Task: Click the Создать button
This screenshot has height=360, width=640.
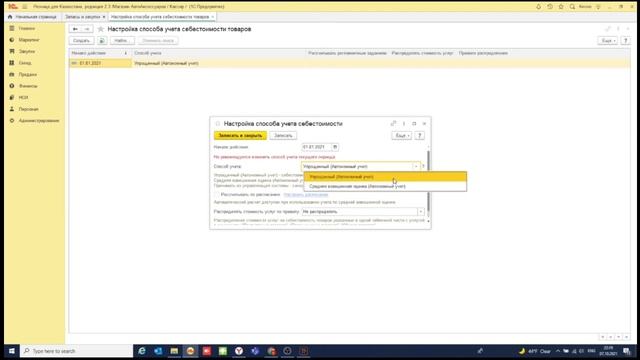Action: tap(82, 40)
